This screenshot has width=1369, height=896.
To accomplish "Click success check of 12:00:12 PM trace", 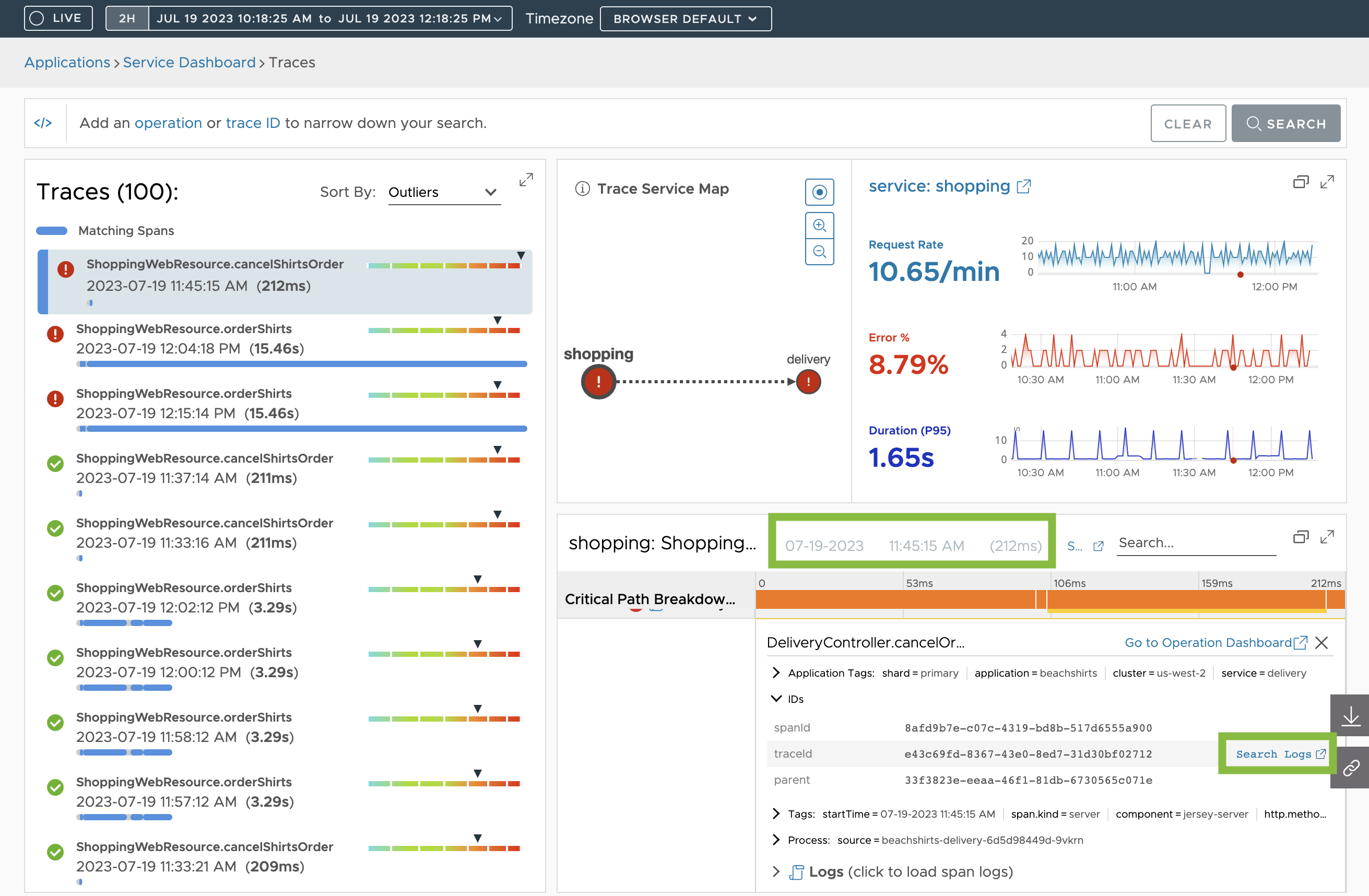I will tap(55, 657).
